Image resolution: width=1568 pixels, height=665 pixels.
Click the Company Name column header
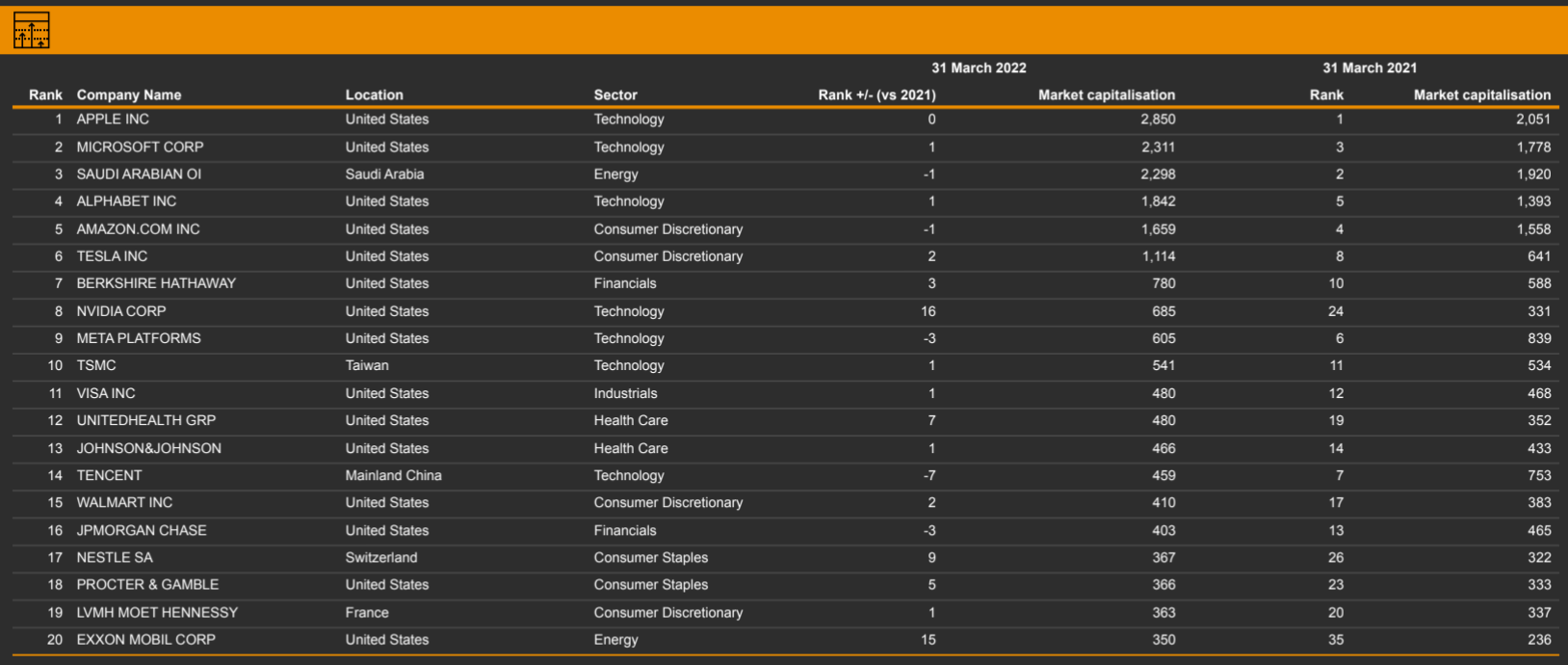(129, 94)
